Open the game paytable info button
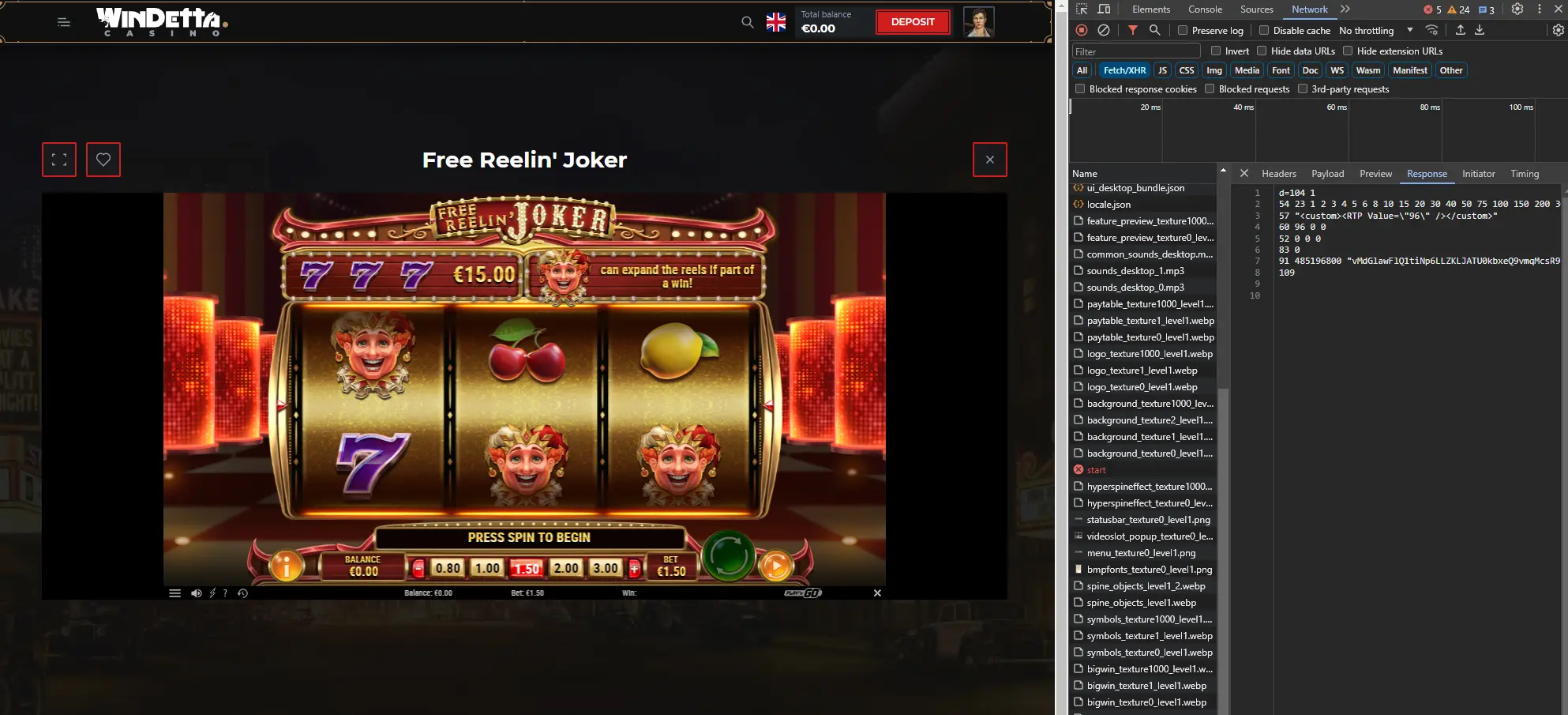Screen dimensions: 1568x715 [287, 566]
